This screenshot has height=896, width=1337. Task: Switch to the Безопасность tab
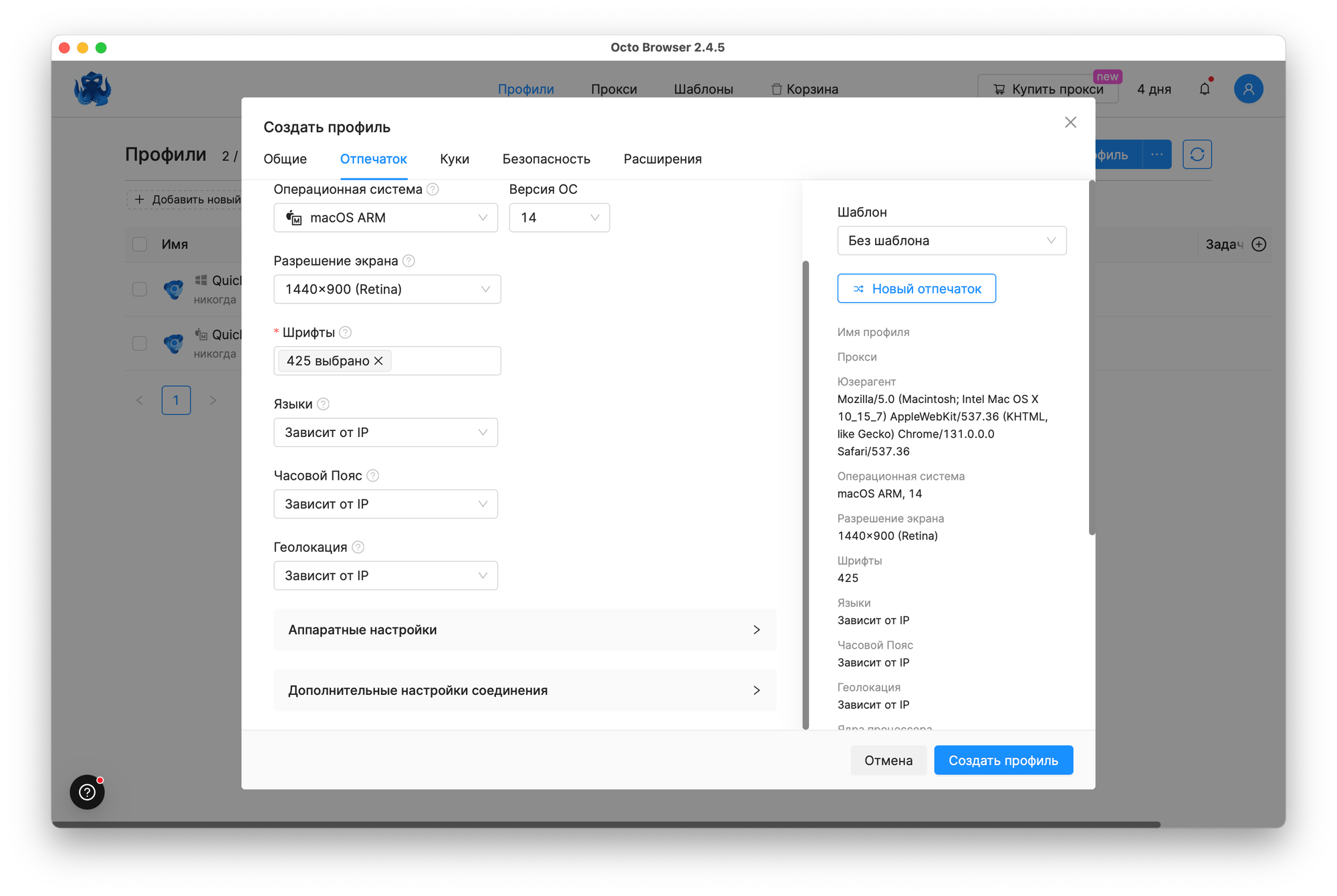point(546,159)
